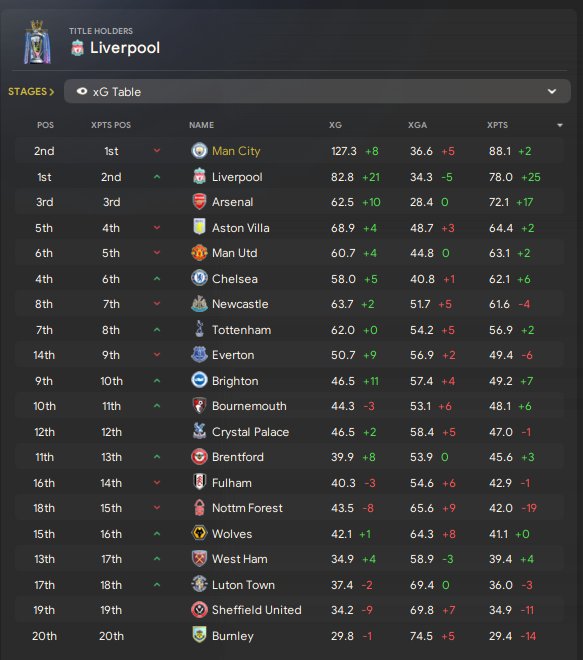The height and width of the screenshot is (660, 583).
Task: Click the eye icon in xG Table selector
Action: tap(82, 91)
